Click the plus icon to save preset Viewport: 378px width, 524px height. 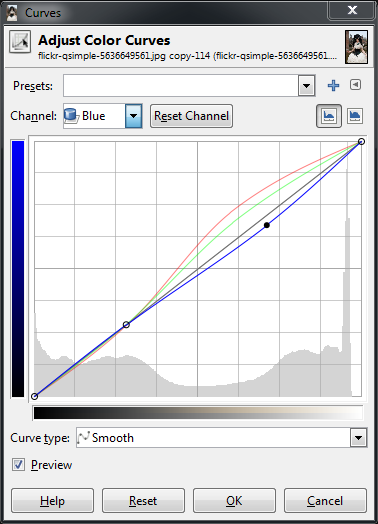[x=333, y=86]
